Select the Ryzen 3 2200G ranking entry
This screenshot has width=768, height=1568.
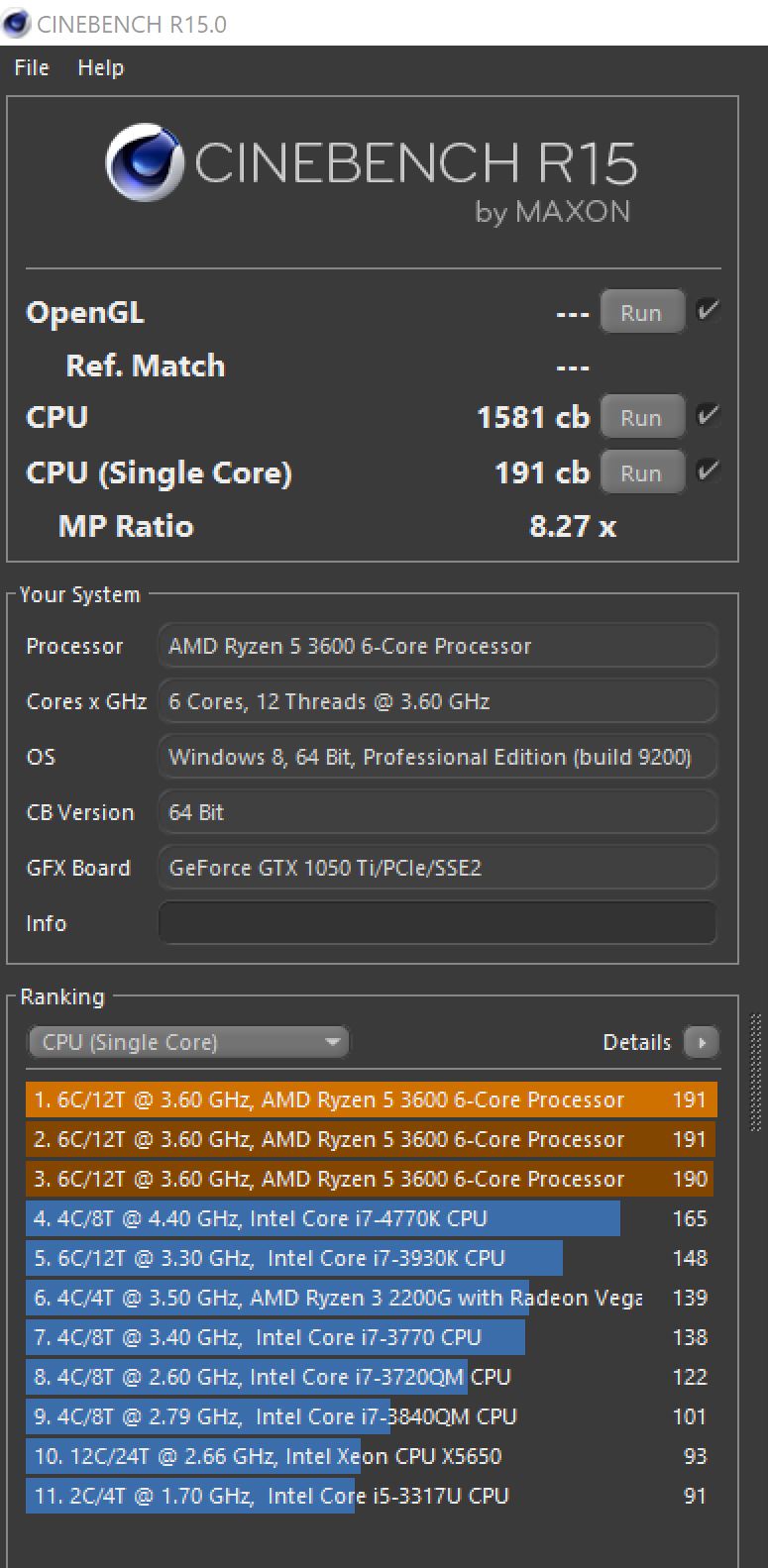[x=371, y=1298]
